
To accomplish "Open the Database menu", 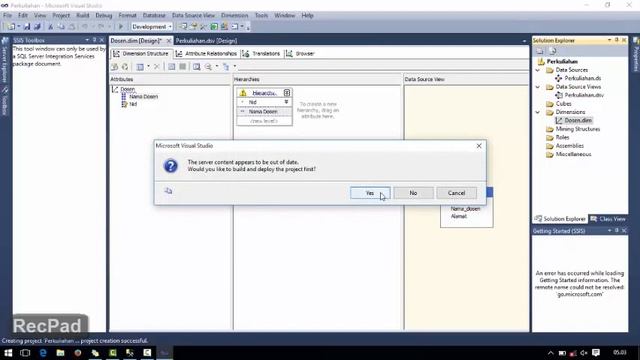I will [154, 16].
